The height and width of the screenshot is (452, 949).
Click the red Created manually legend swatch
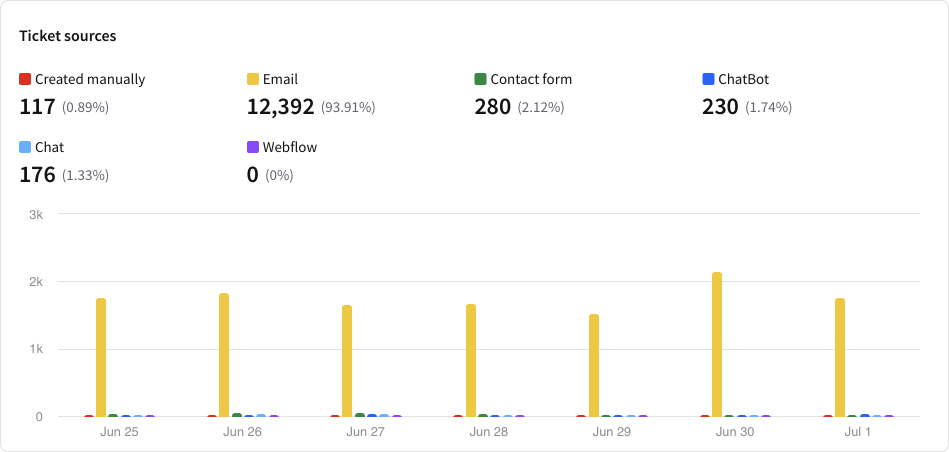(25, 79)
